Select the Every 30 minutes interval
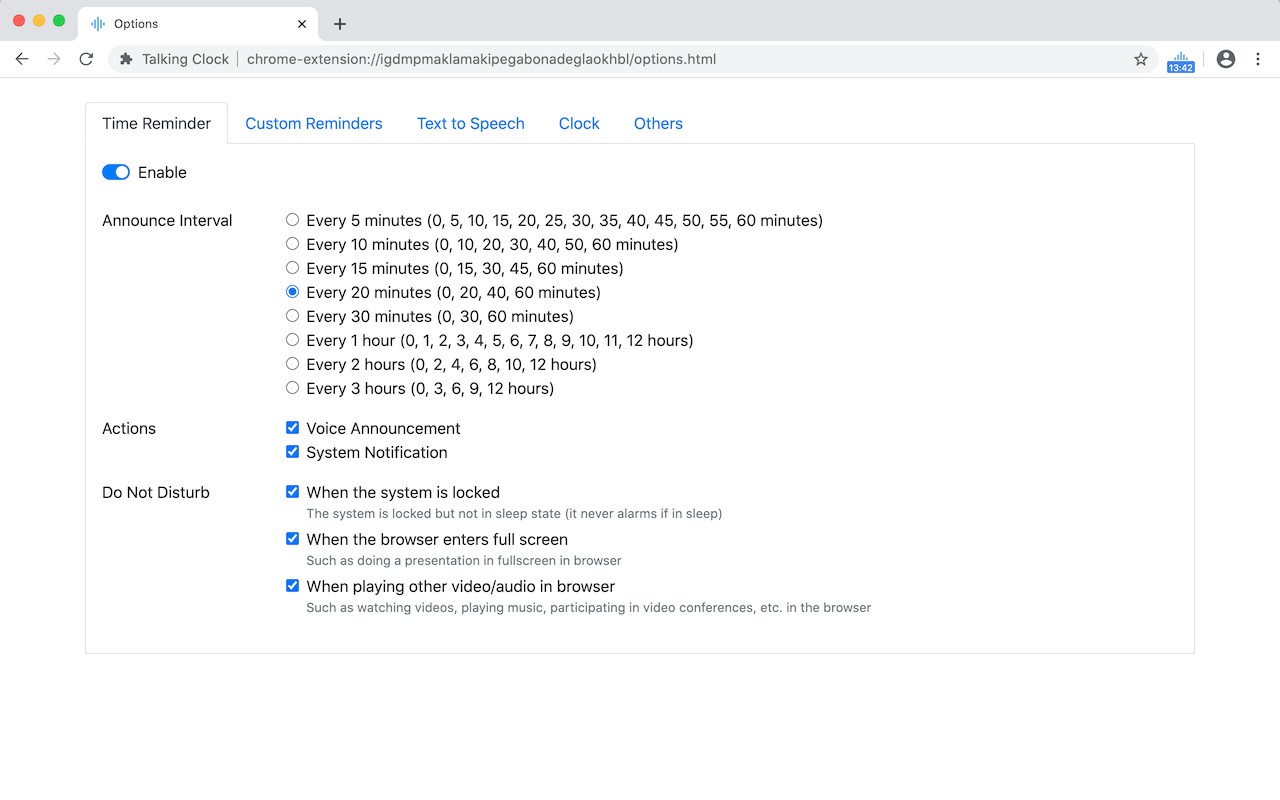 [293, 316]
